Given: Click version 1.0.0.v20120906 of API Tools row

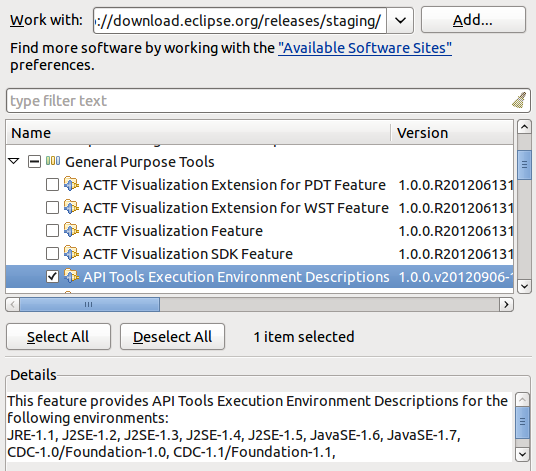Looking at the screenshot, I should [456, 277].
